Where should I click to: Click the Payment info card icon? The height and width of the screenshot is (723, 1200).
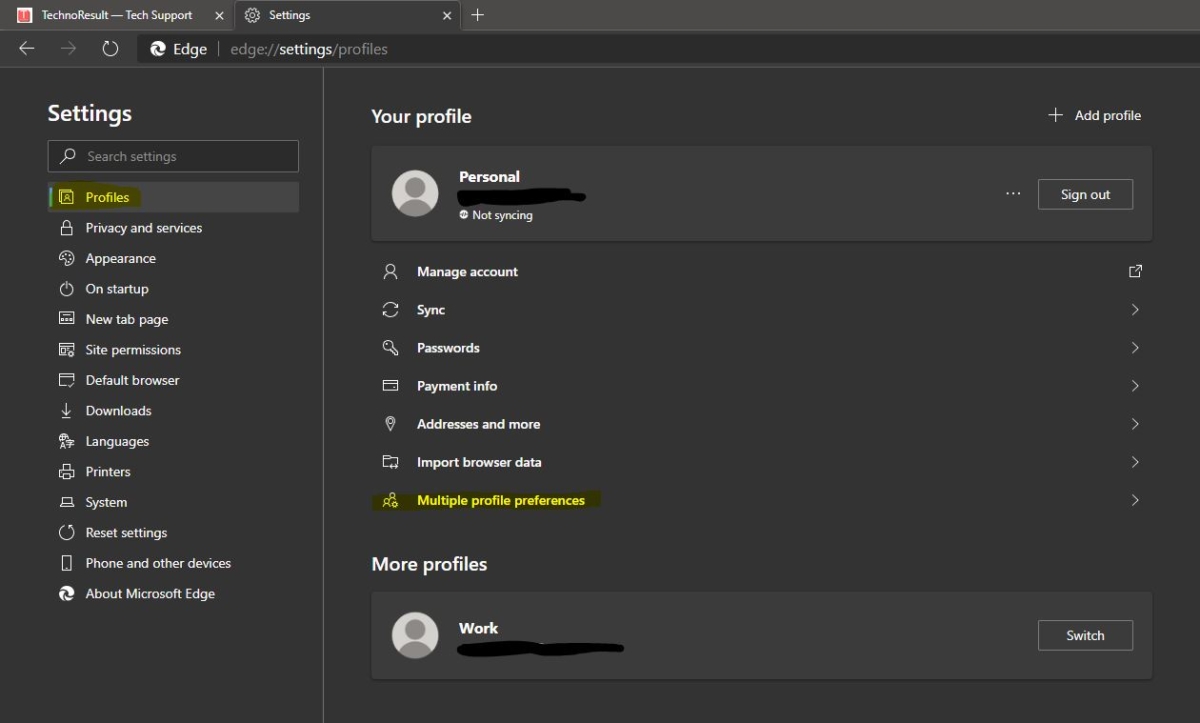pos(391,385)
